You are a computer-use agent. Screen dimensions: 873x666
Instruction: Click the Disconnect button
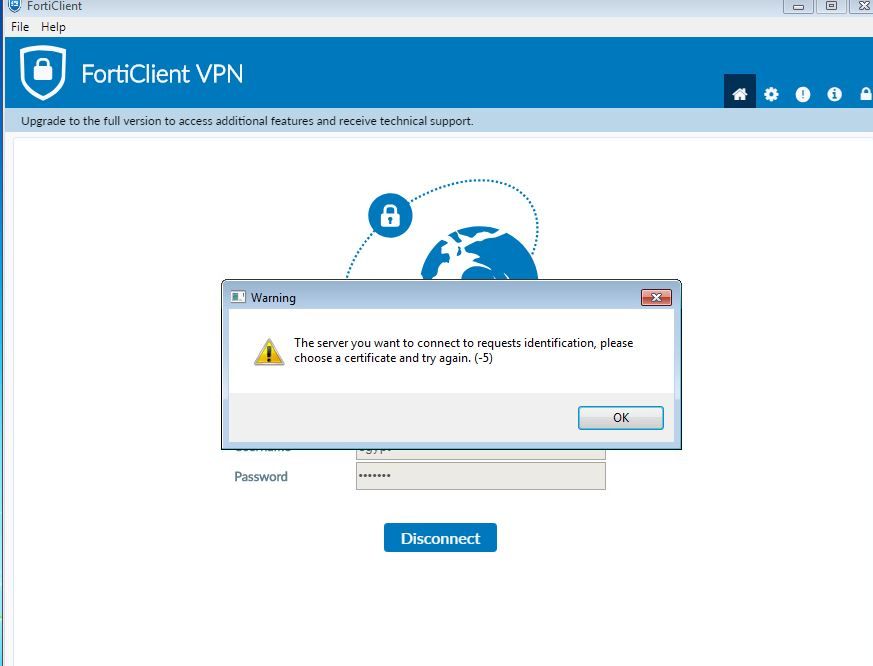440,538
